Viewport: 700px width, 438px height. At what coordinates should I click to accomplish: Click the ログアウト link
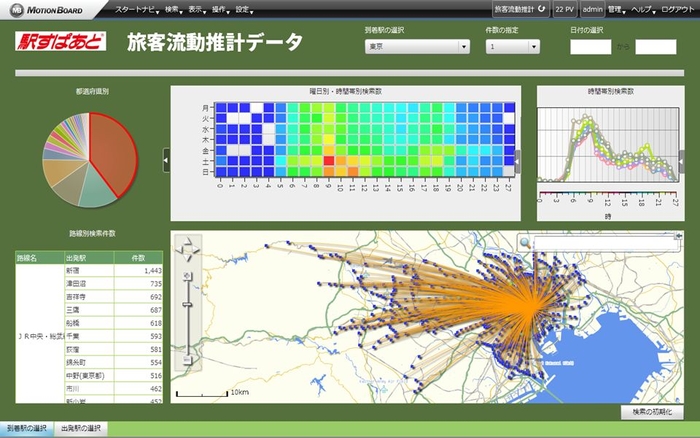678,9
